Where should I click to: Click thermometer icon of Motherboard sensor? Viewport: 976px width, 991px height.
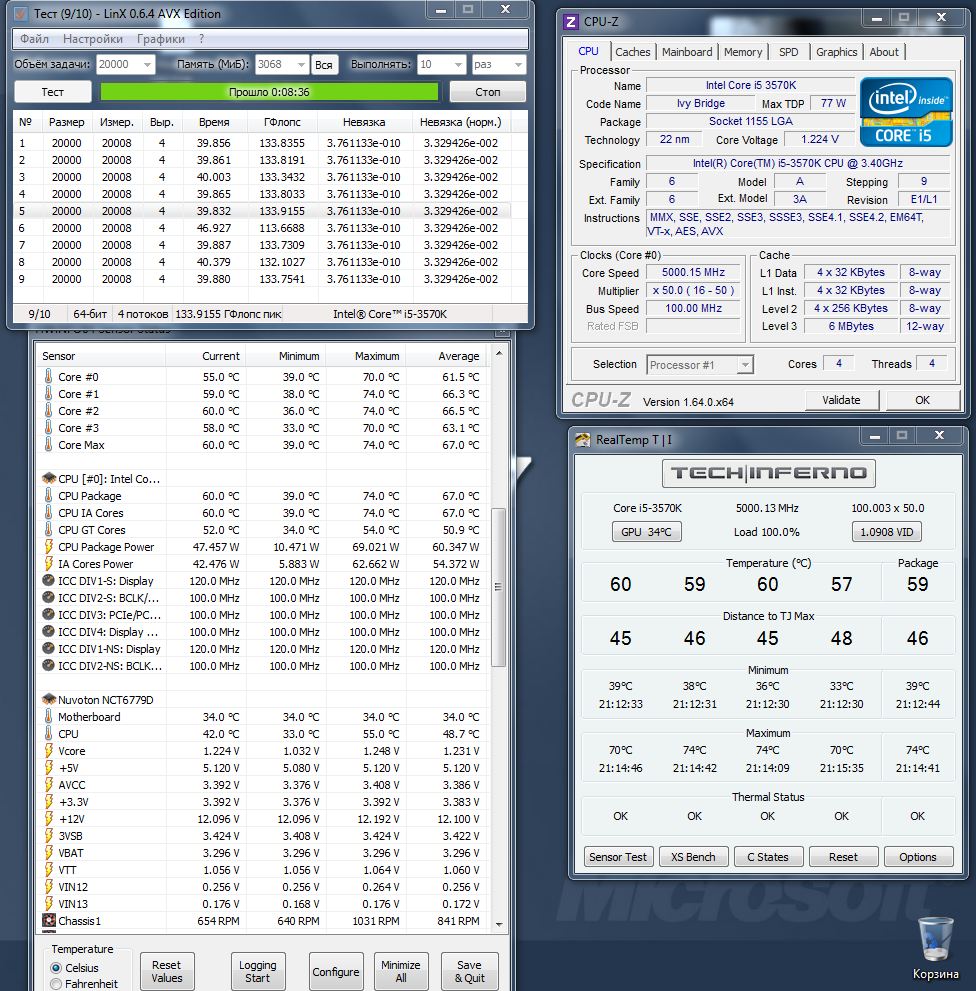tap(49, 717)
